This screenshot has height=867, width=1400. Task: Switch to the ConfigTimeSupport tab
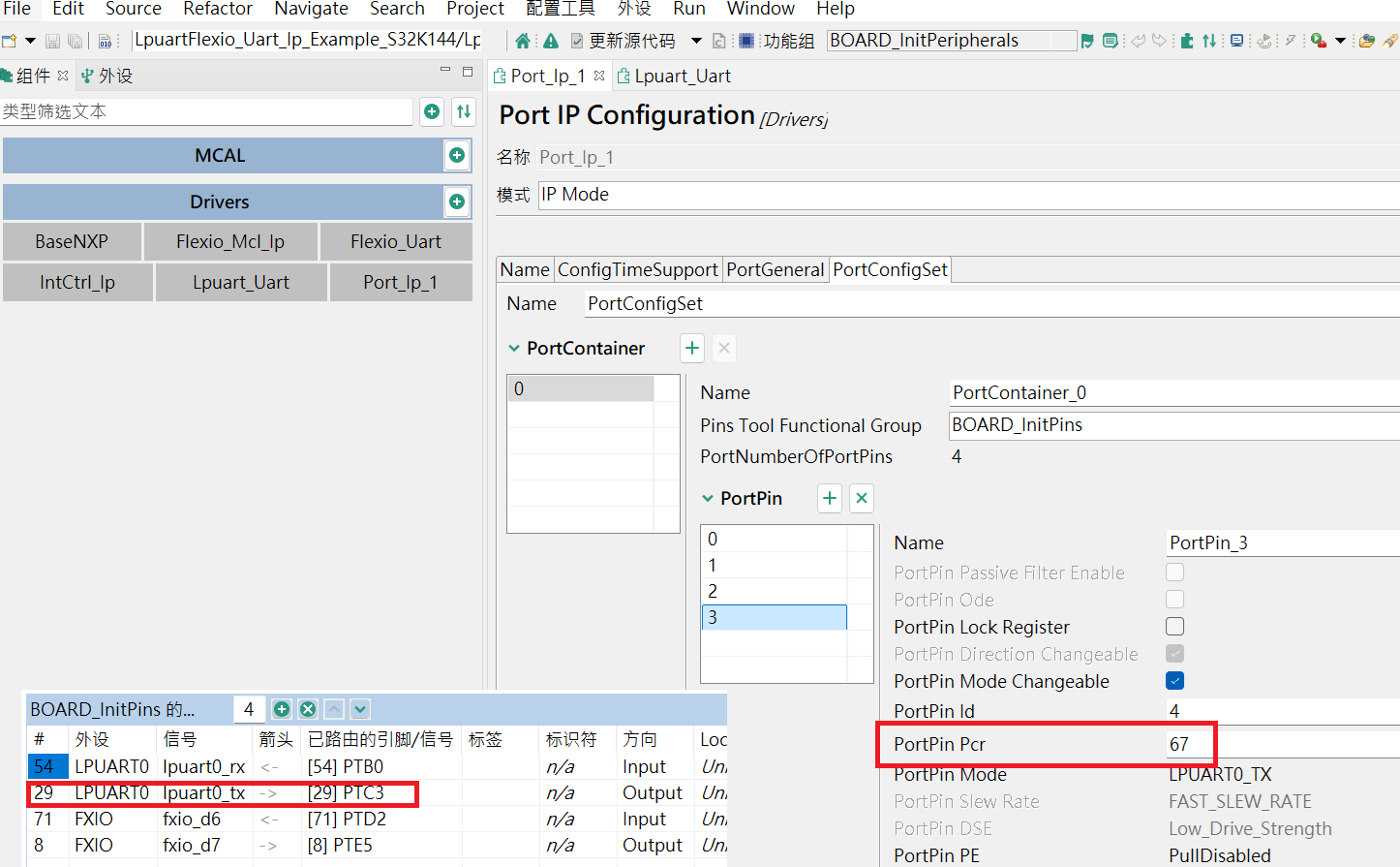coord(638,269)
